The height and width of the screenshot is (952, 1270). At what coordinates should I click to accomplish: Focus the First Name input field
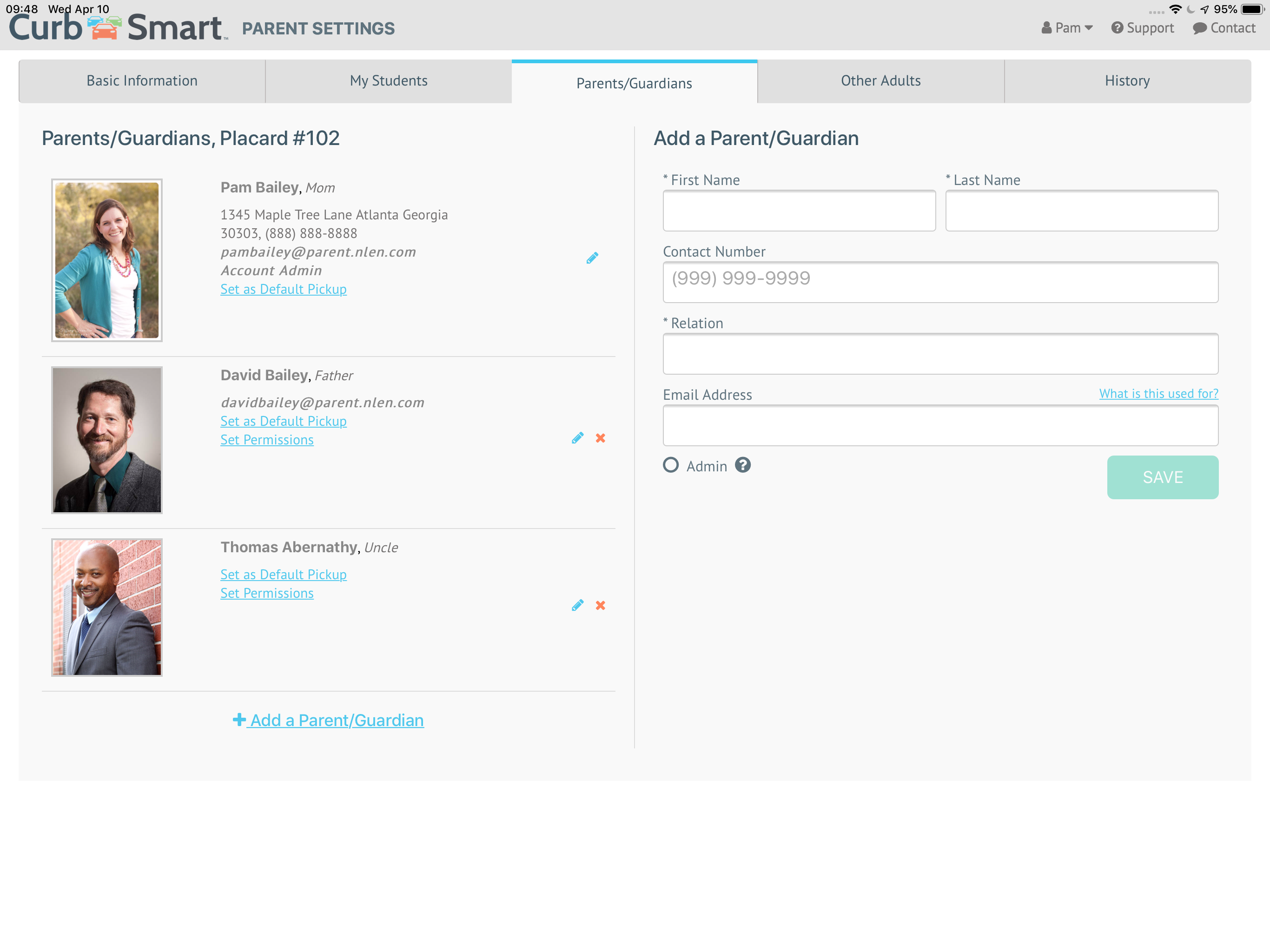click(x=799, y=211)
